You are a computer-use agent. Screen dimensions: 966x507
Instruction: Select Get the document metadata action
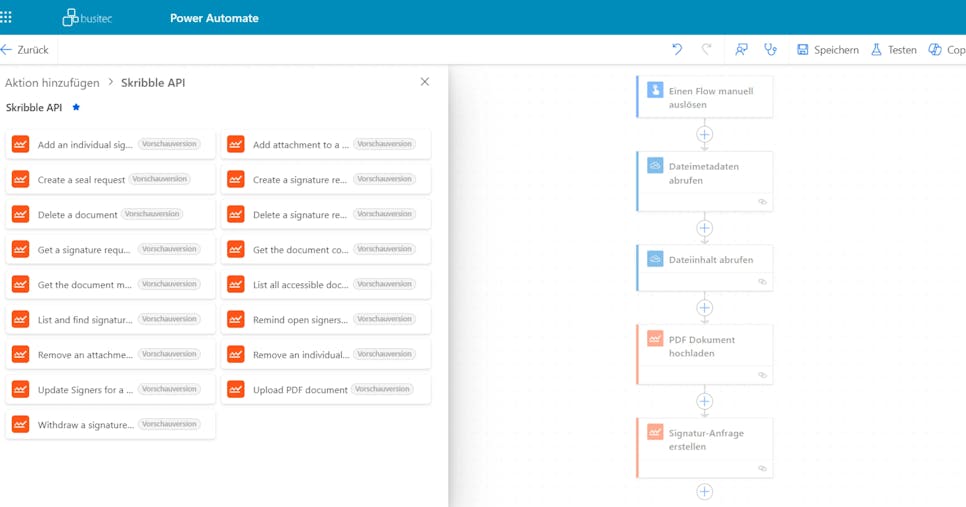[111, 285]
